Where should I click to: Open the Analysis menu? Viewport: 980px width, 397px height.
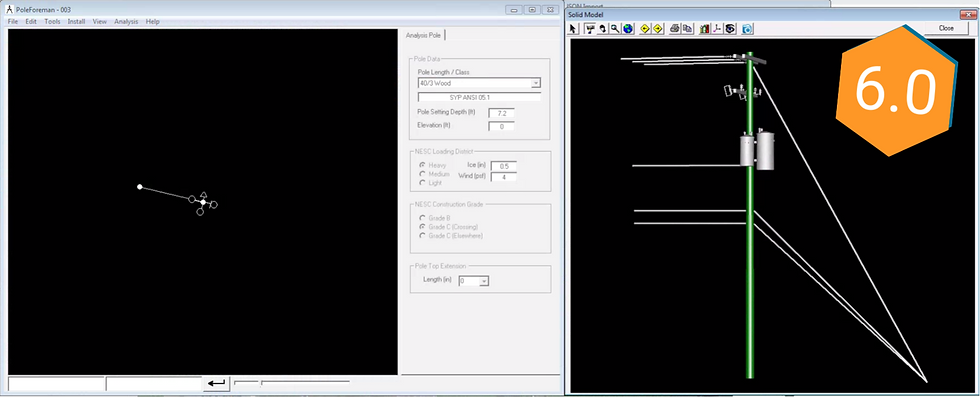tap(126, 21)
